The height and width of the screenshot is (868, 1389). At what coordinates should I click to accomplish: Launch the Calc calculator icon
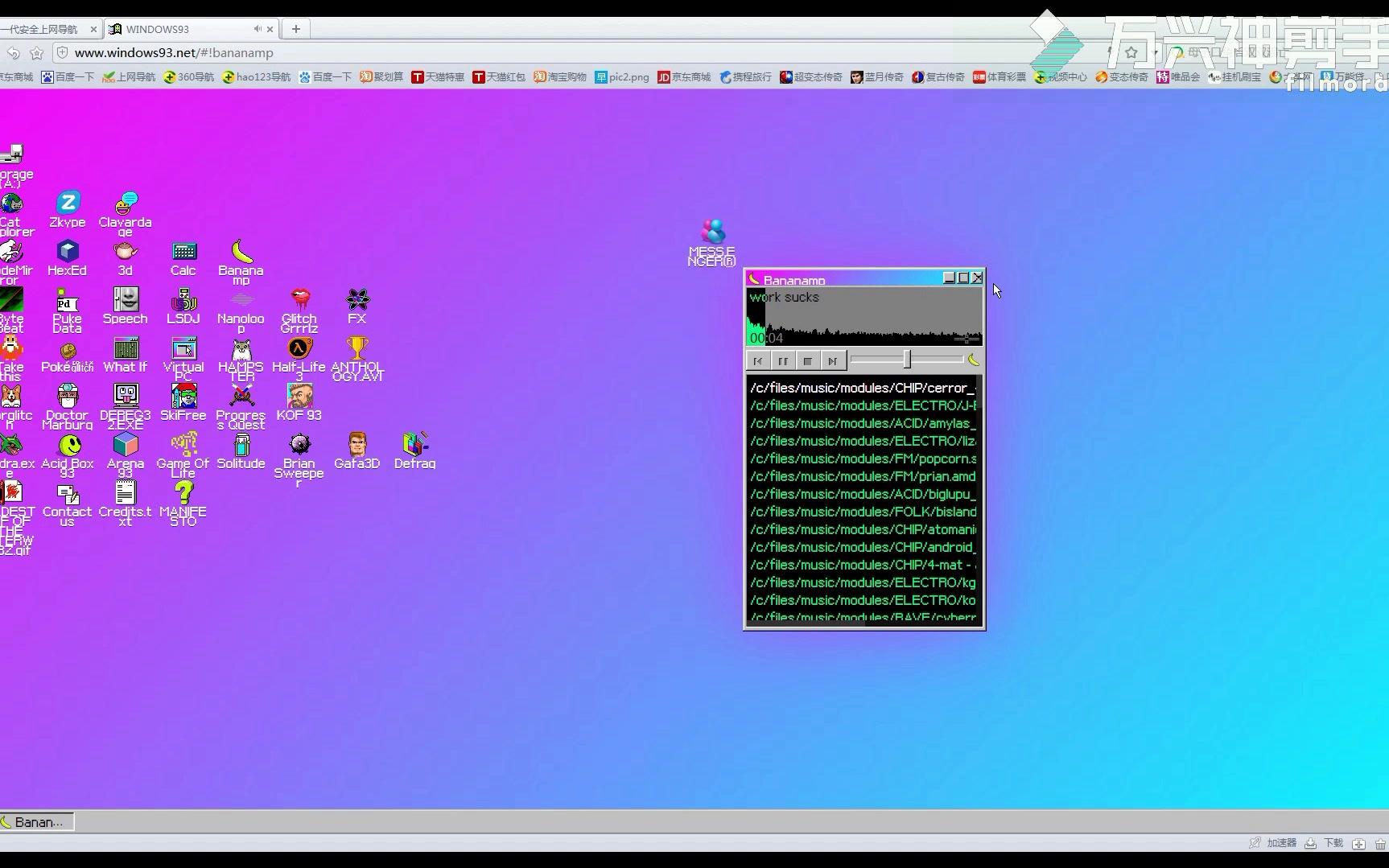pos(183,257)
